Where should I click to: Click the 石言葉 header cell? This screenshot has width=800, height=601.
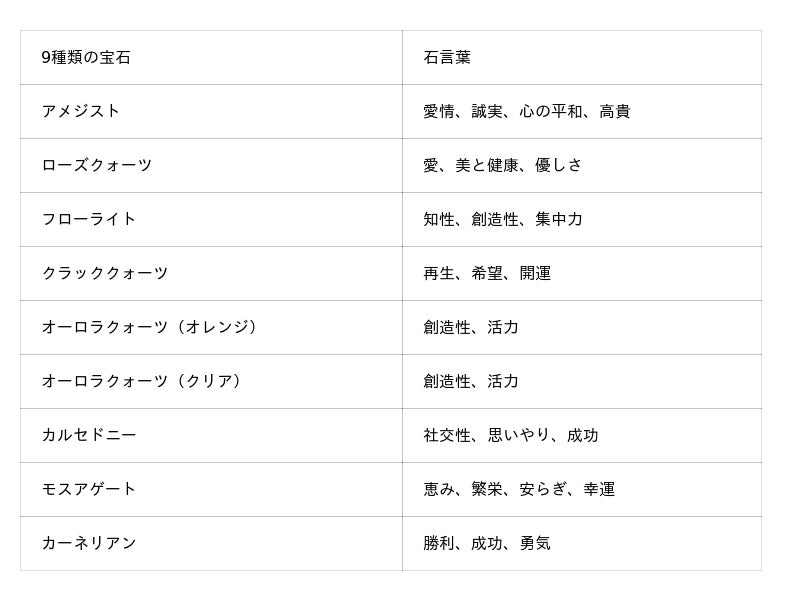click(447, 58)
